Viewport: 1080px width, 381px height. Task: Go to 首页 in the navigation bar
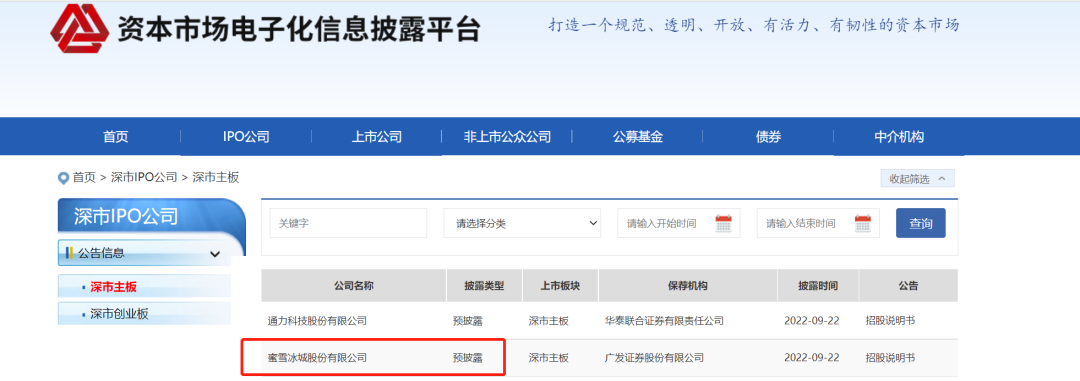click(116, 136)
